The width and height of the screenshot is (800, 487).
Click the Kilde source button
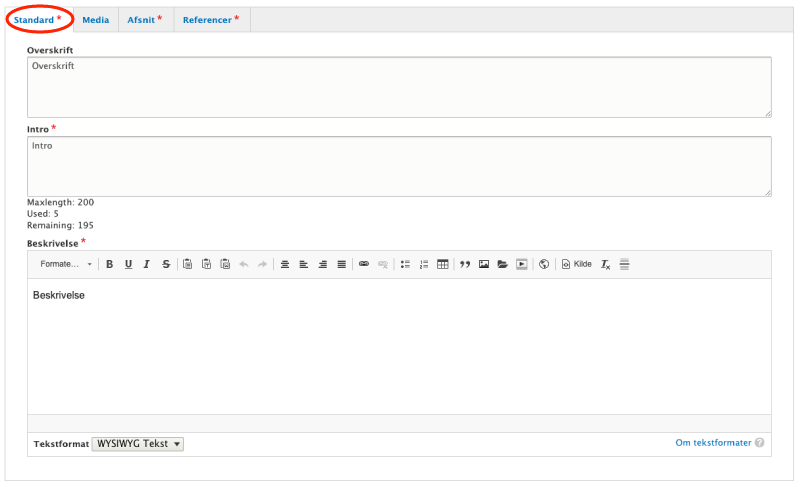coord(576,264)
